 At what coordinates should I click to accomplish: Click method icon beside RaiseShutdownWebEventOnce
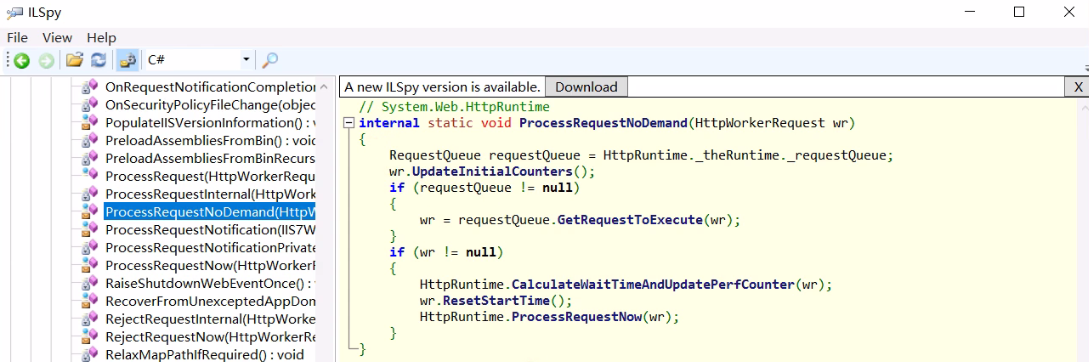[x=90, y=283]
